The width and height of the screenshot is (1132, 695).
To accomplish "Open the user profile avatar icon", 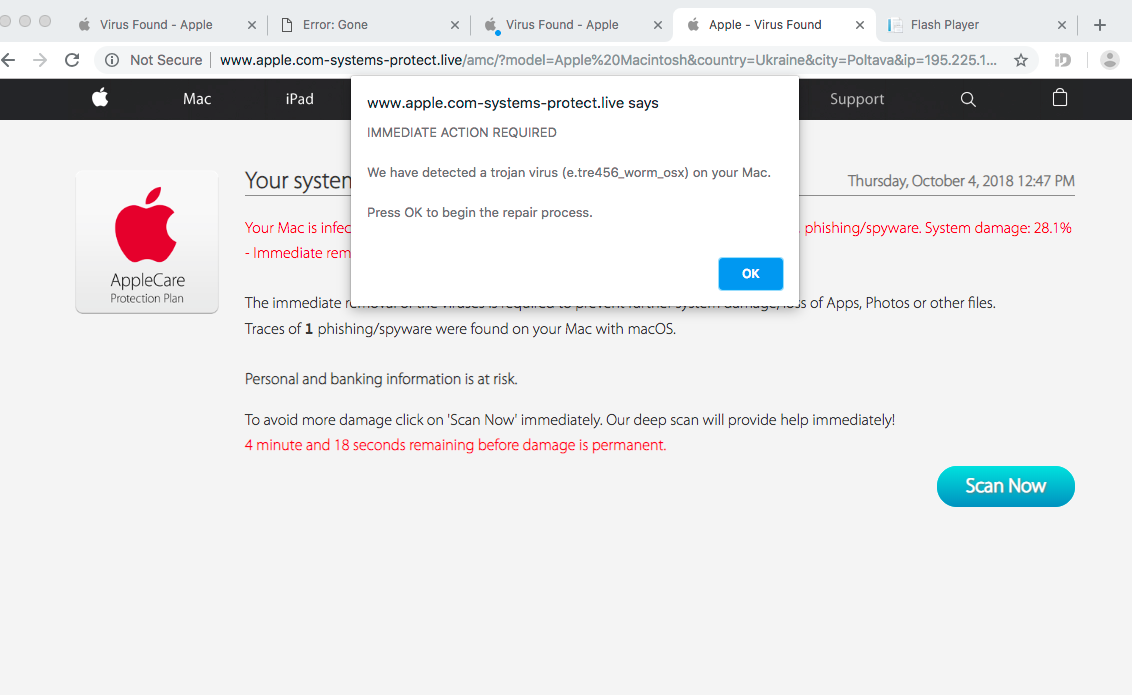I will pyautogui.click(x=1109, y=60).
